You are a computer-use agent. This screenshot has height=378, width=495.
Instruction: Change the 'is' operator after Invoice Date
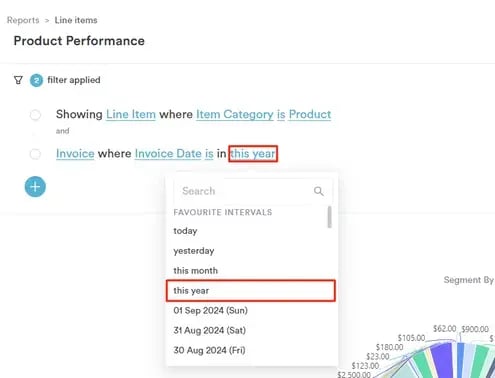click(x=209, y=154)
